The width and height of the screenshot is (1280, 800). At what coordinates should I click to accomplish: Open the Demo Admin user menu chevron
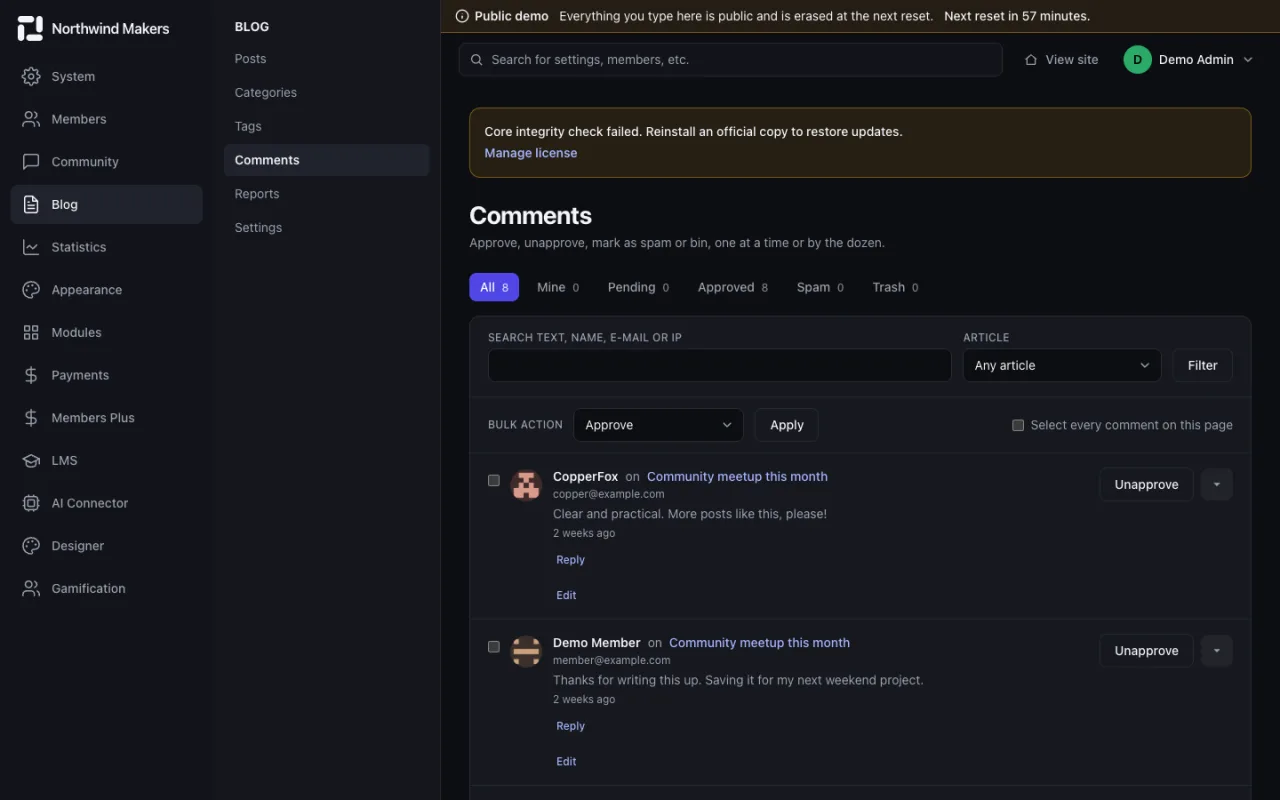(1248, 60)
